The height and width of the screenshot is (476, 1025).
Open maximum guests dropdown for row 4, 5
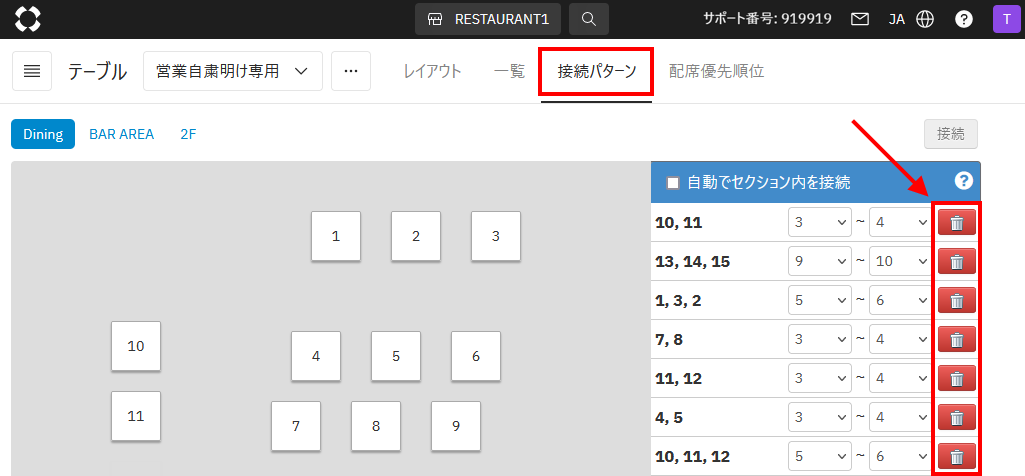tap(901, 417)
